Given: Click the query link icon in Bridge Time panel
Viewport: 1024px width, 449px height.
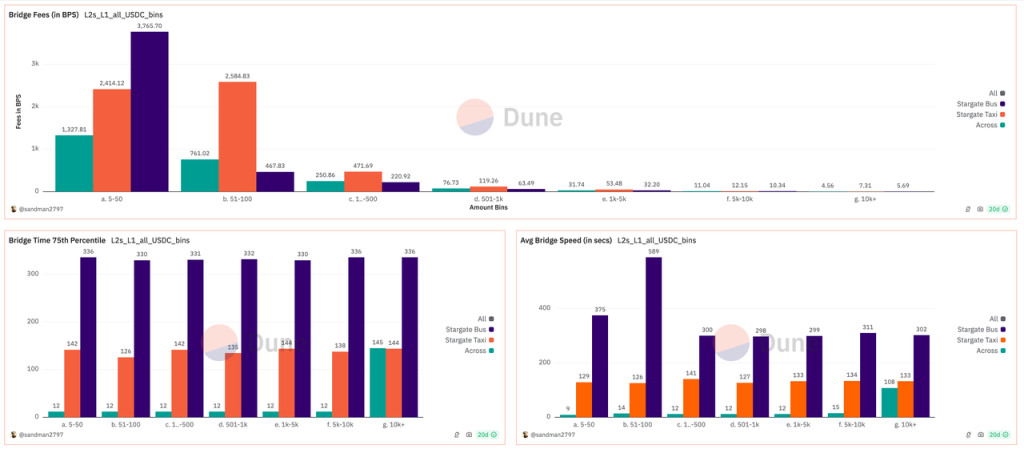Looking at the screenshot, I should click(x=456, y=435).
